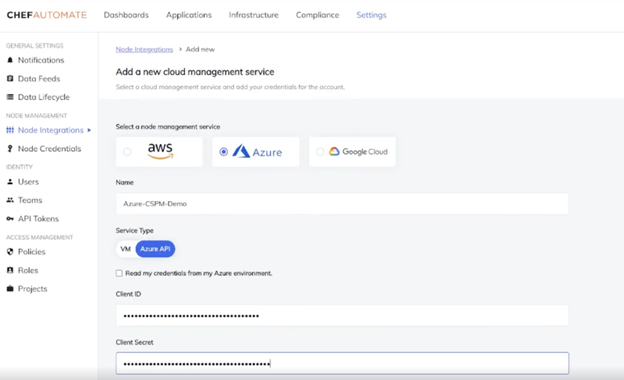Screen dimensions: 624x380
Task: Click the Name input field
Action: [x=342, y=204]
